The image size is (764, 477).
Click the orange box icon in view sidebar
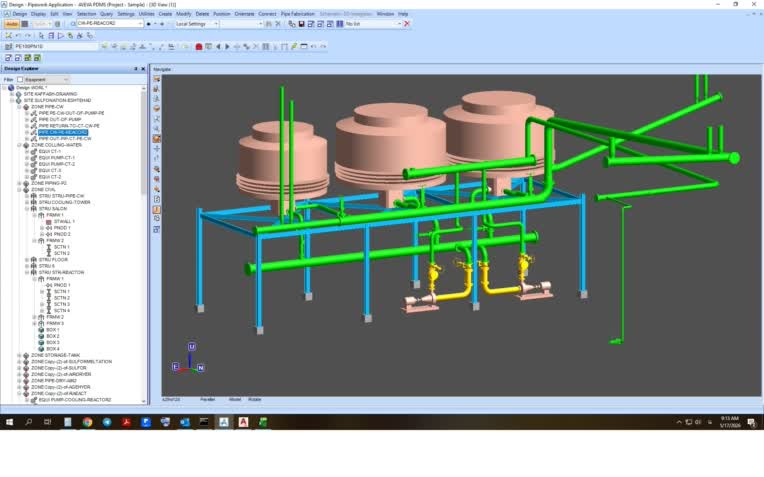(156, 109)
